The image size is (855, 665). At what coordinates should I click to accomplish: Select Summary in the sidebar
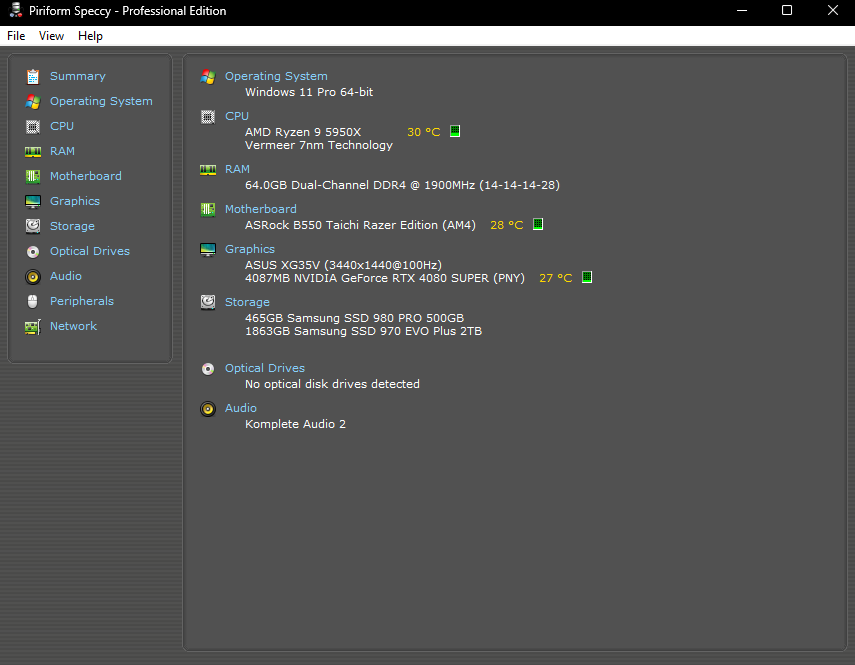78,76
